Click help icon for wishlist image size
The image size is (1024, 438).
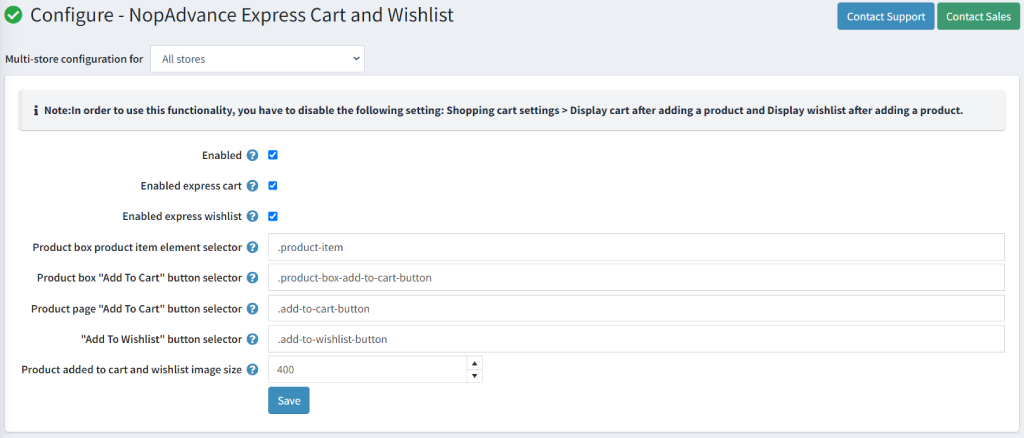(x=253, y=369)
